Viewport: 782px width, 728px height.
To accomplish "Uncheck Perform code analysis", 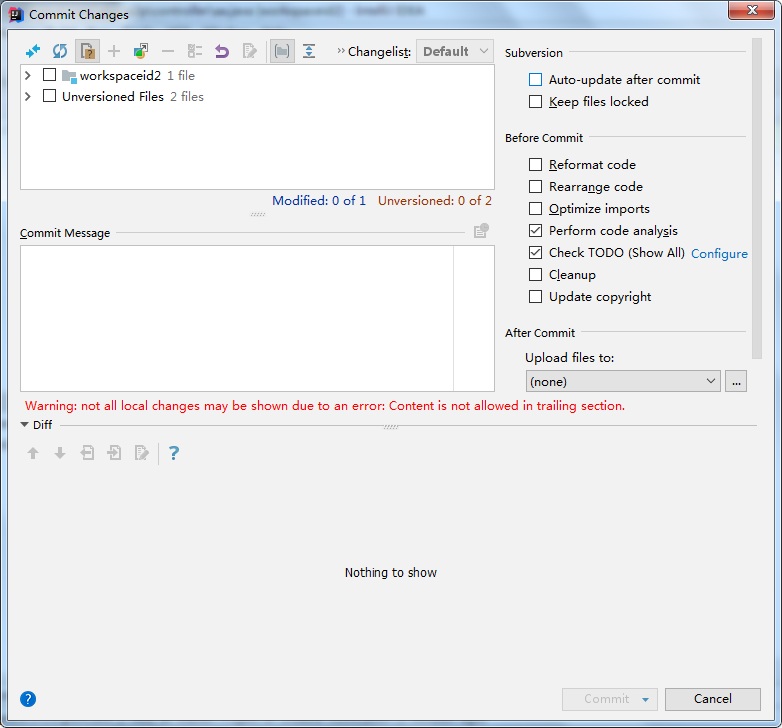I will coord(535,230).
